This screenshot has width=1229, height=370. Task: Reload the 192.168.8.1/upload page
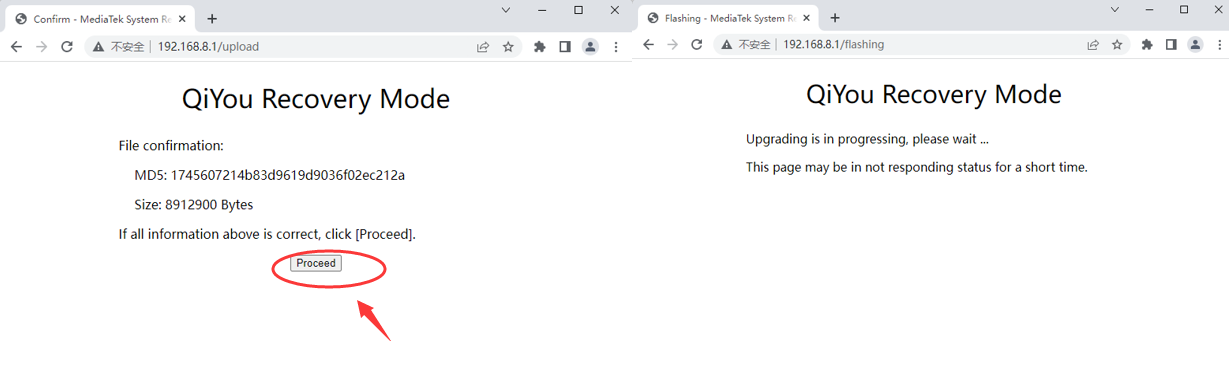coord(67,46)
